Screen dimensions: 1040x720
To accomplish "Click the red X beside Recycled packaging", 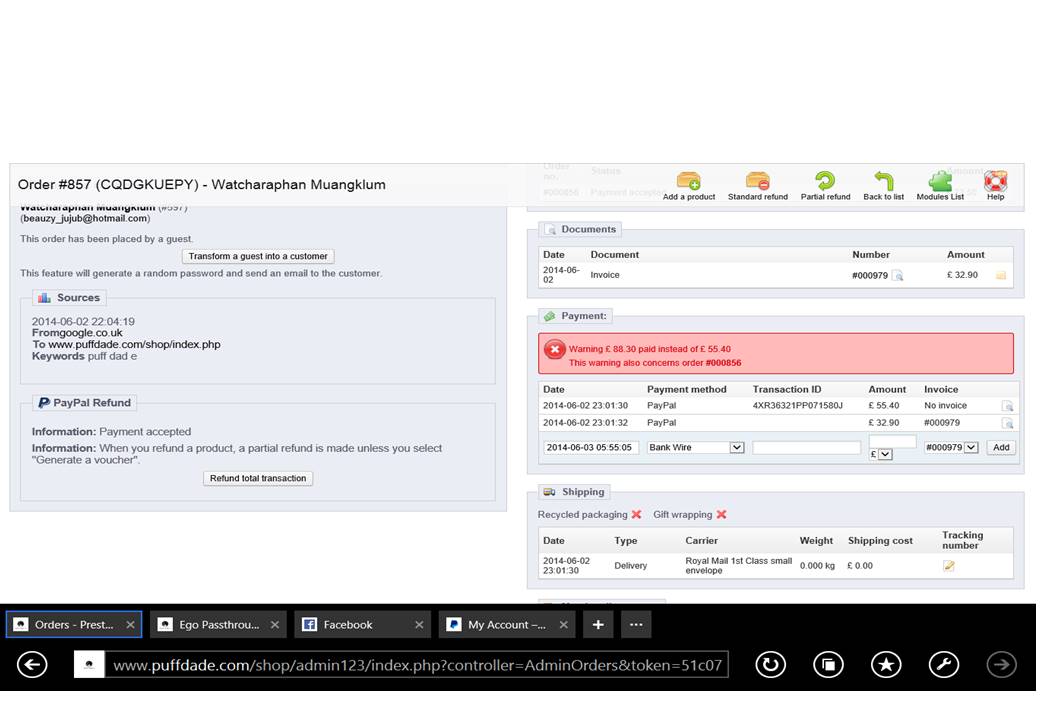I will 637,514.
